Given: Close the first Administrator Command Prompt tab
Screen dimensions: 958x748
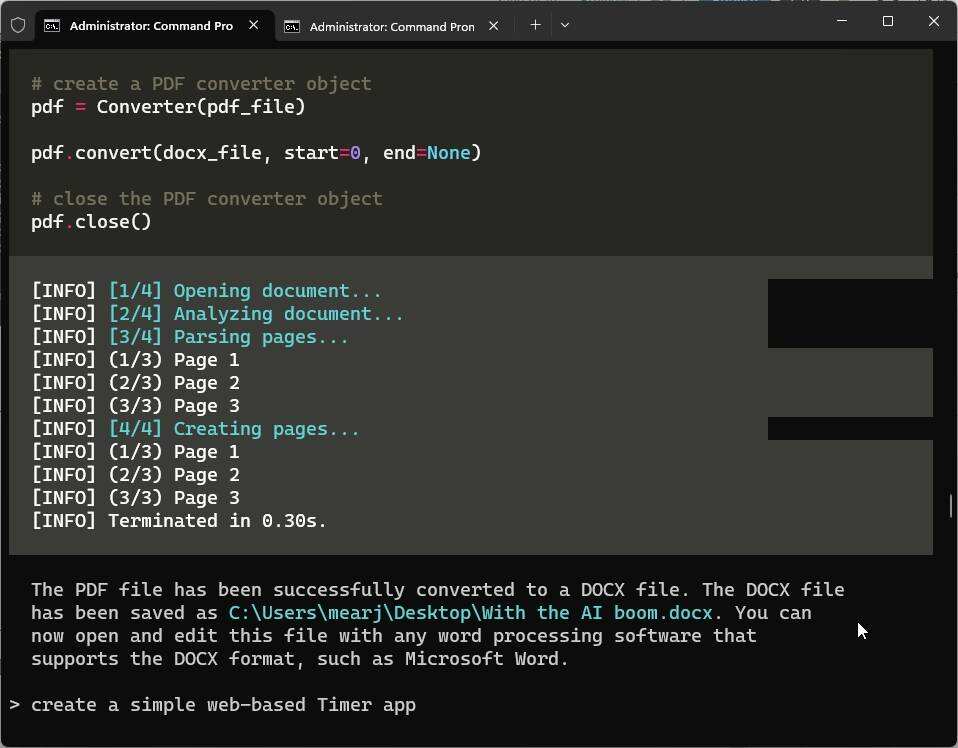Looking at the screenshot, I should [x=254, y=25].
